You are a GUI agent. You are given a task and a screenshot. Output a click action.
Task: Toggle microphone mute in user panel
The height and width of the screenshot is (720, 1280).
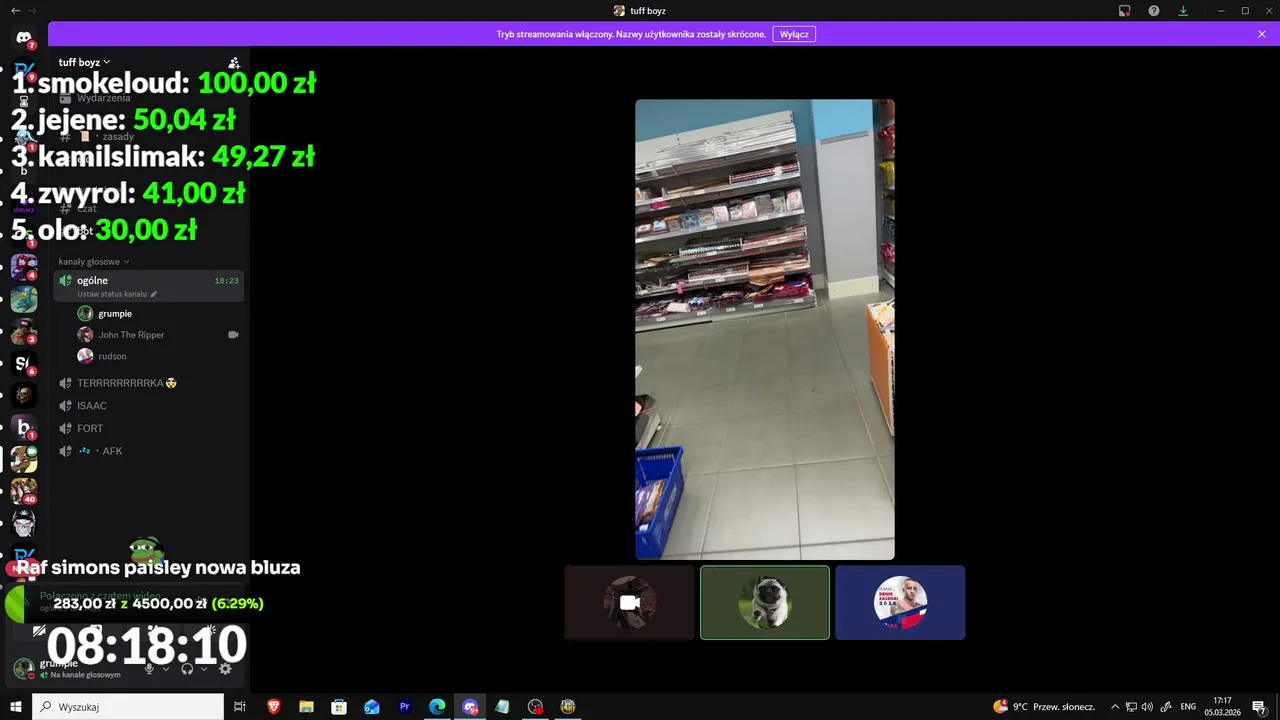point(149,668)
